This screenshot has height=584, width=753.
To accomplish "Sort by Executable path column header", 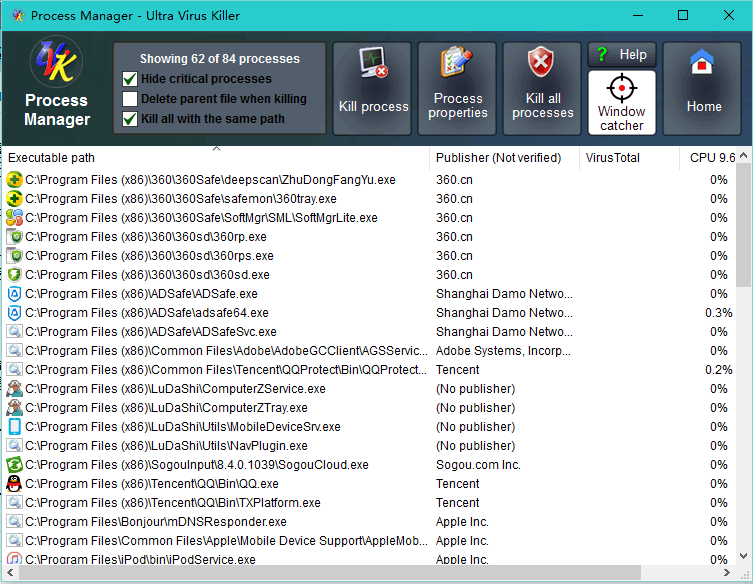I will (215, 158).
